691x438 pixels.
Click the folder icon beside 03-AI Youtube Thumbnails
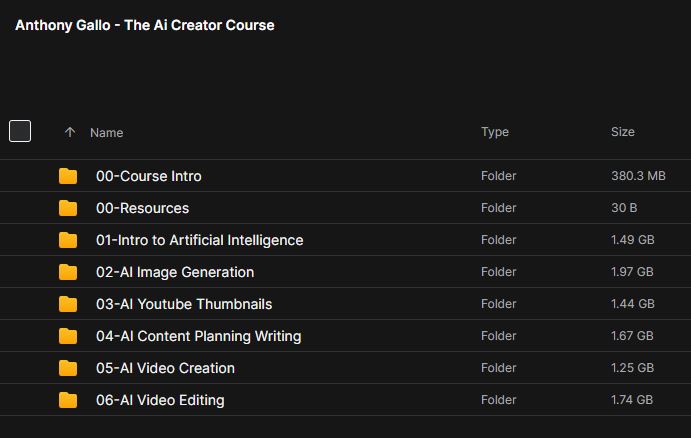pos(68,304)
